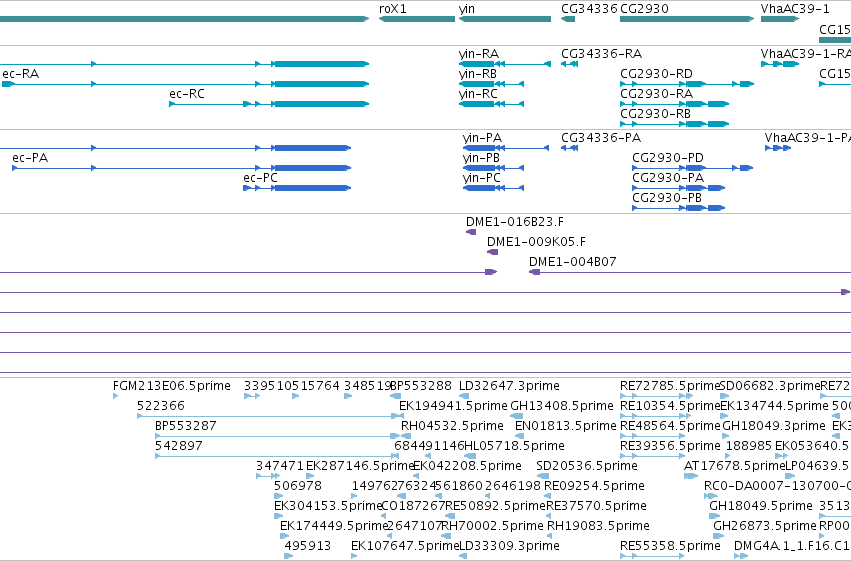Click CG34336-RA transcript label
The width and height of the screenshot is (851, 561).
coord(601,54)
